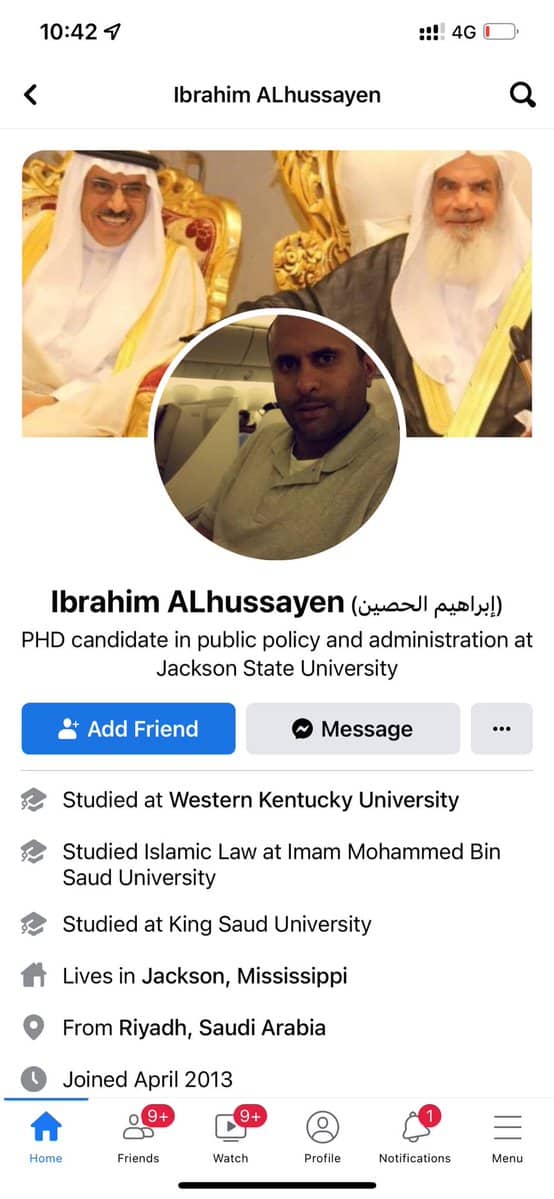Image resolution: width=554 pixels, height=1199 pixels.
Task: Click the clock icon beside Joined April 2013
Action: pos(34,1079)
